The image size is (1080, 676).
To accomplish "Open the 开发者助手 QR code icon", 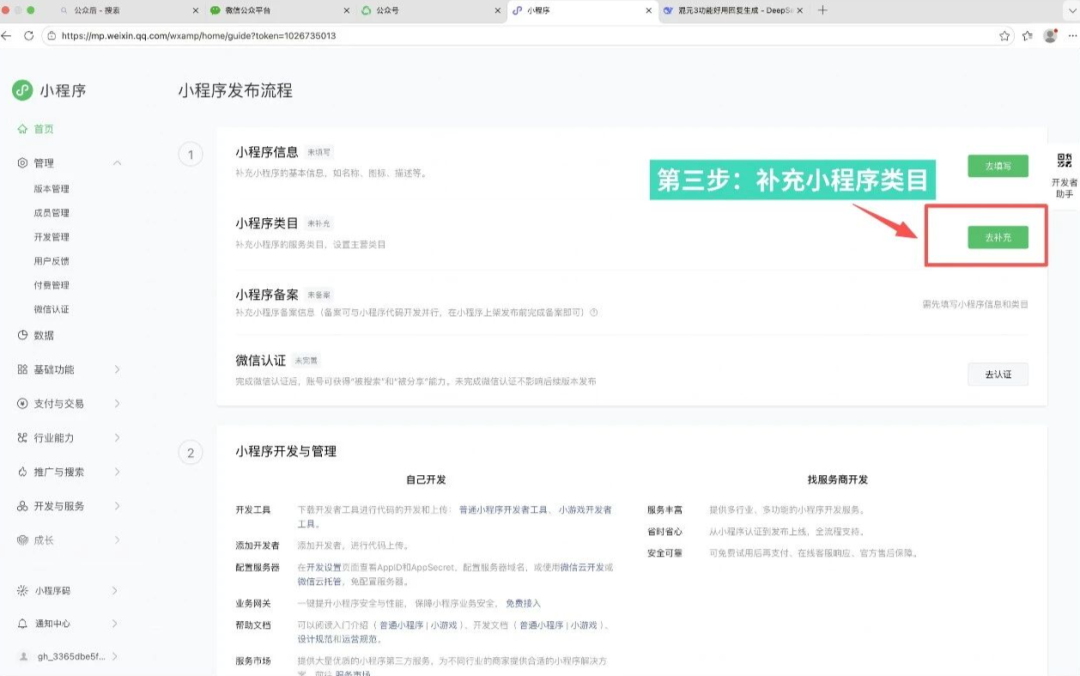I will pyautogui.click(x=1064, y=161).
